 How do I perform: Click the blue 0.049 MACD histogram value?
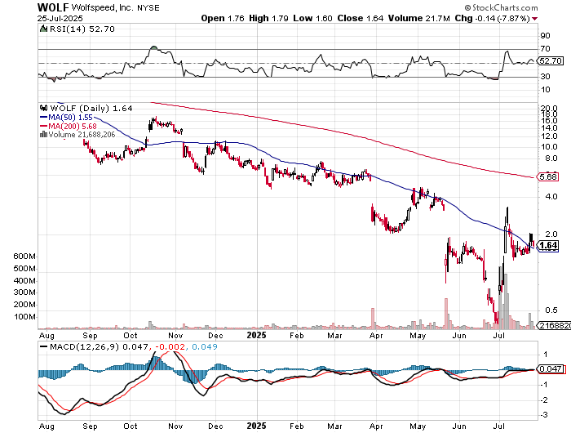204,347
